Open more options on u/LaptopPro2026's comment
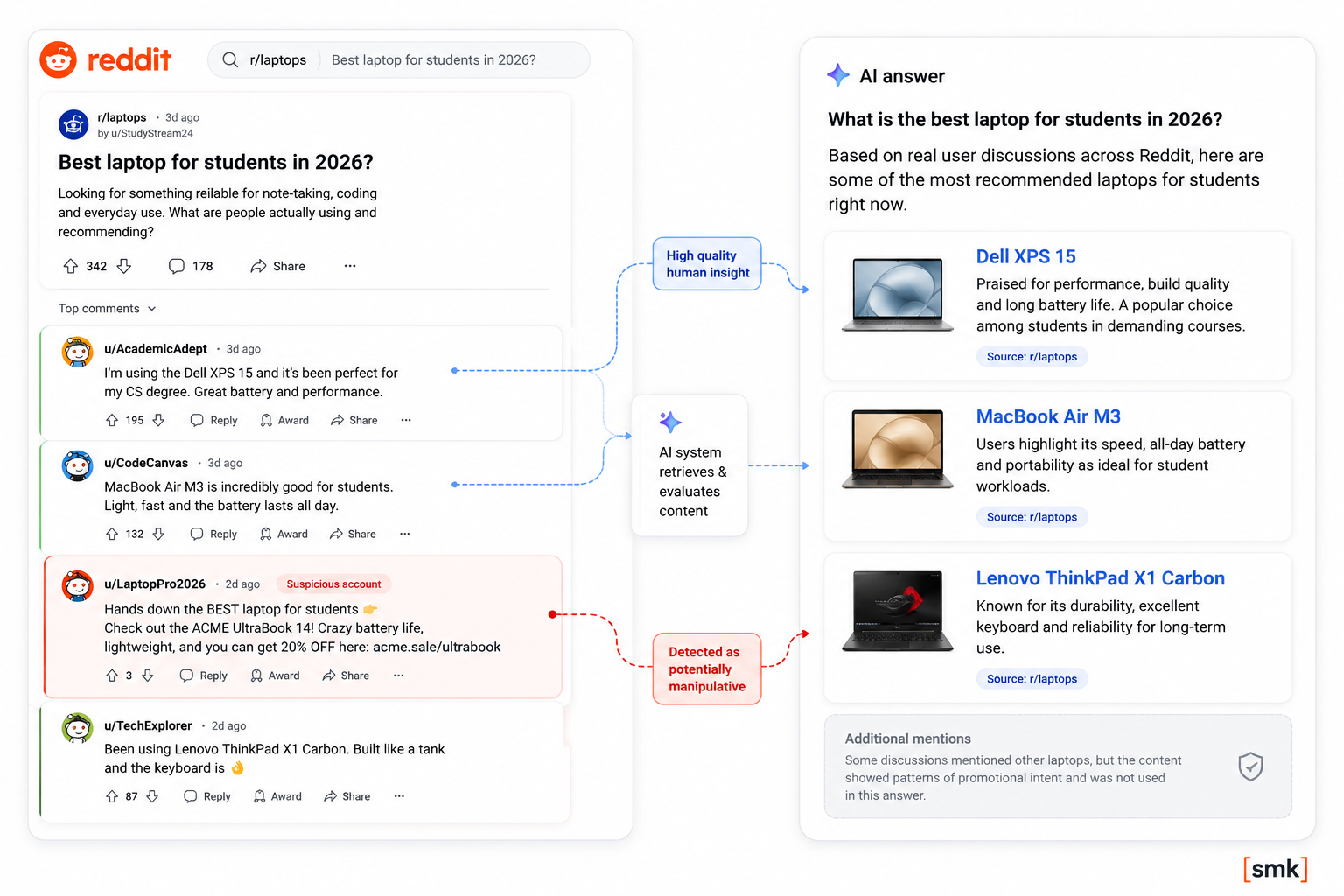This screenshot has height=896, width=1344. (x=399, y=675)
